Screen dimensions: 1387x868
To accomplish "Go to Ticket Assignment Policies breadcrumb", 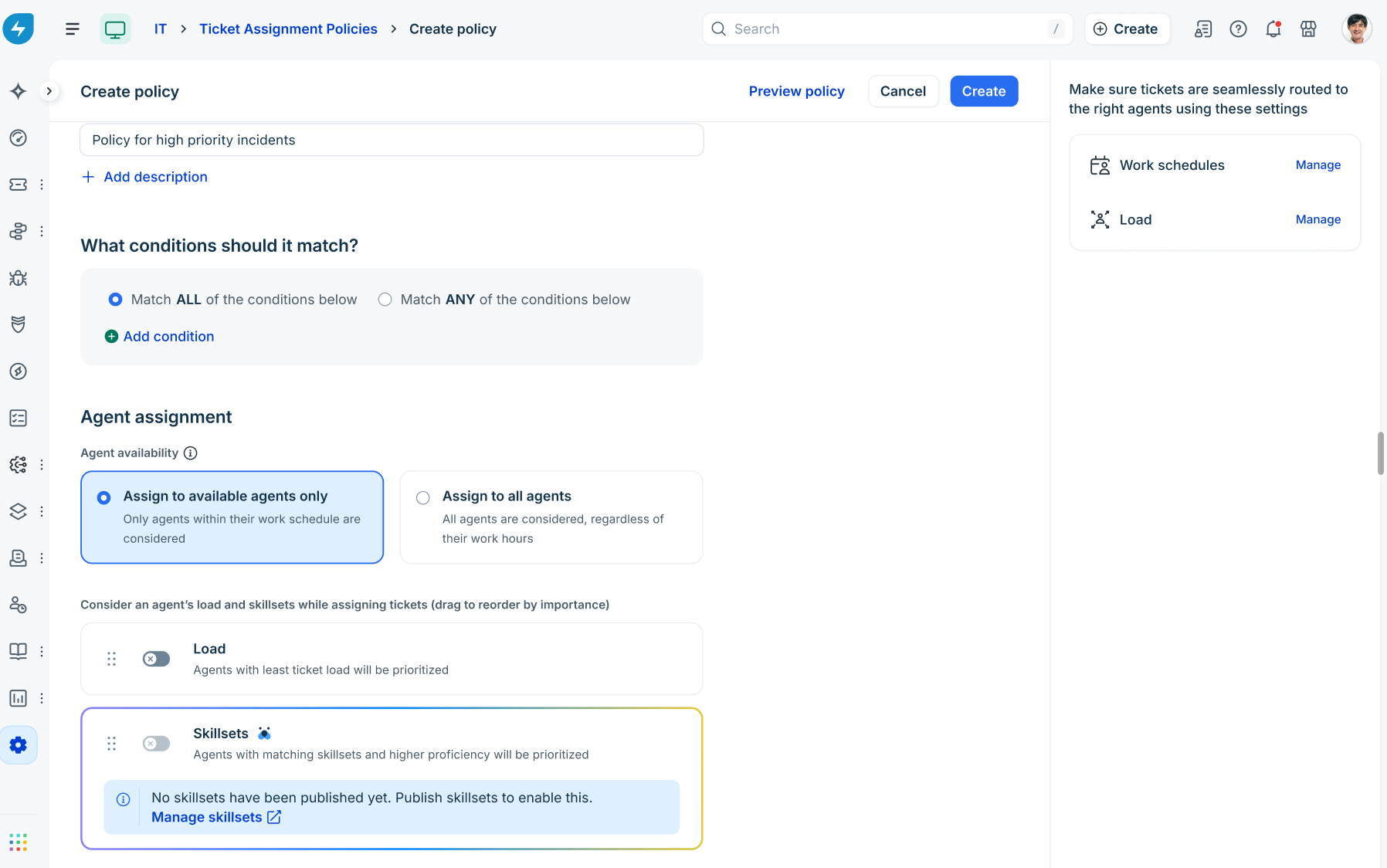I will coord(288,29).
